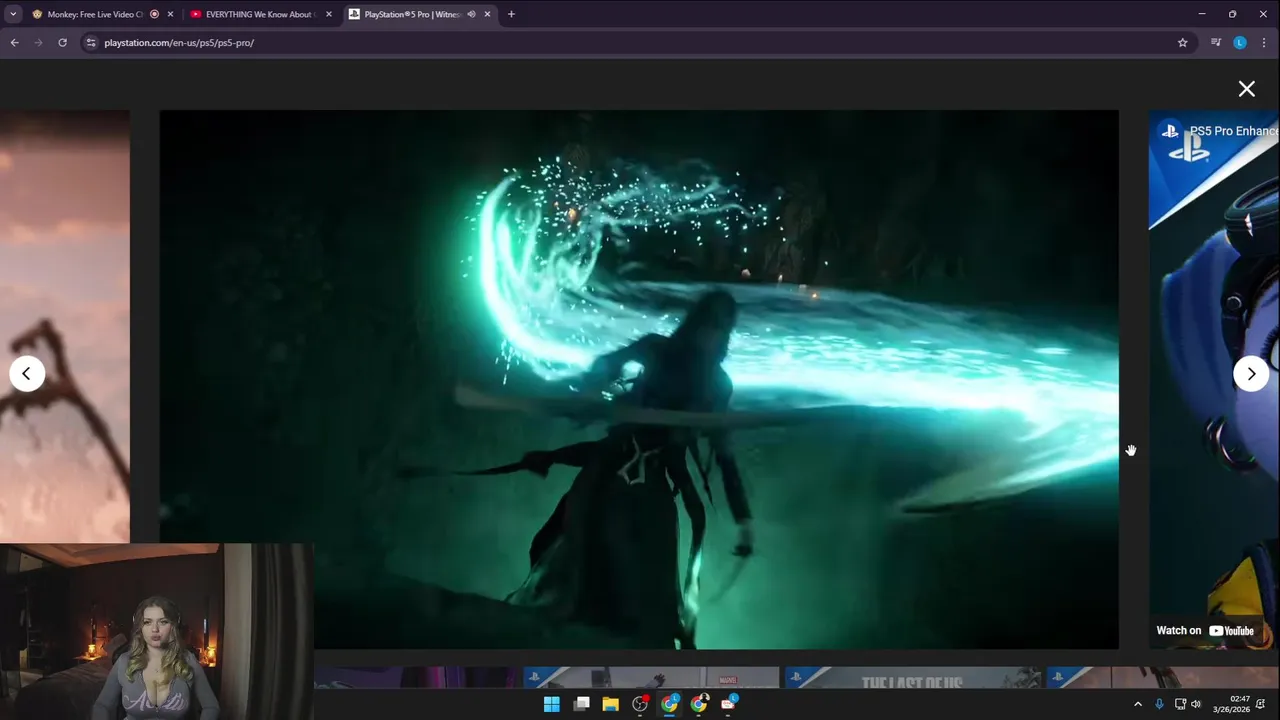Close the PlayStation media gallery overlay

click(1247, 89)
